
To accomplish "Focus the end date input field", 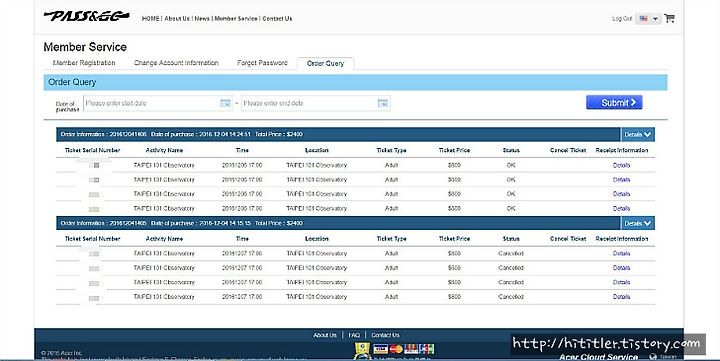I will click(x=315, y=103).
